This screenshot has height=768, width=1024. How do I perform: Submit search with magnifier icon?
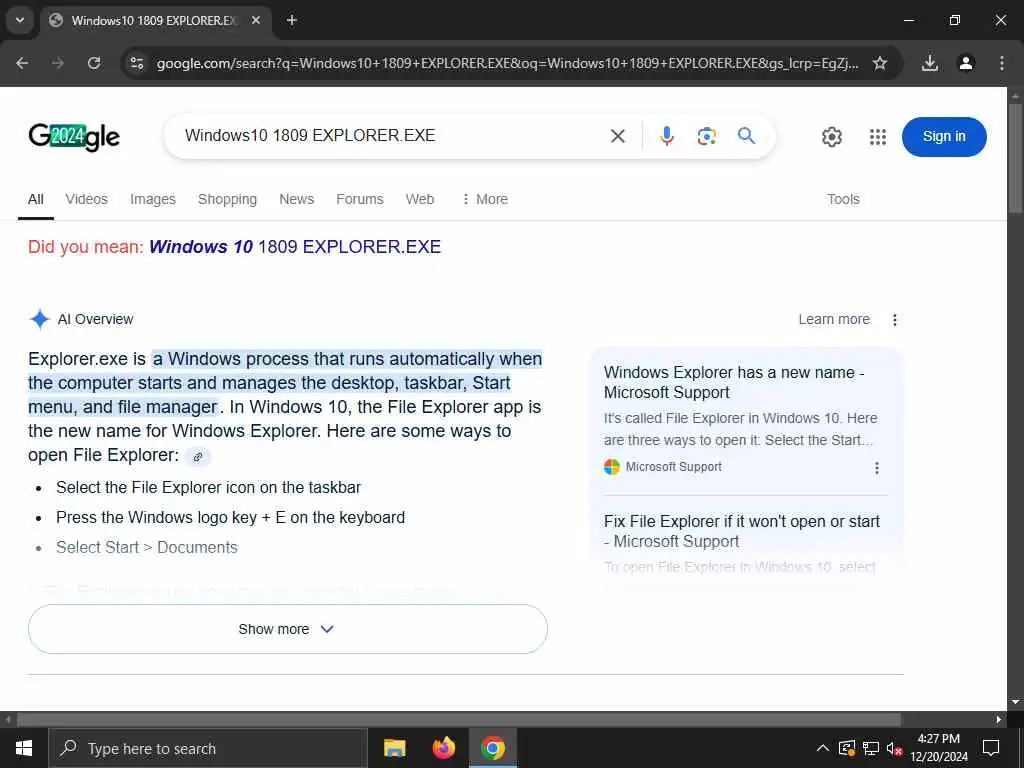746,136
